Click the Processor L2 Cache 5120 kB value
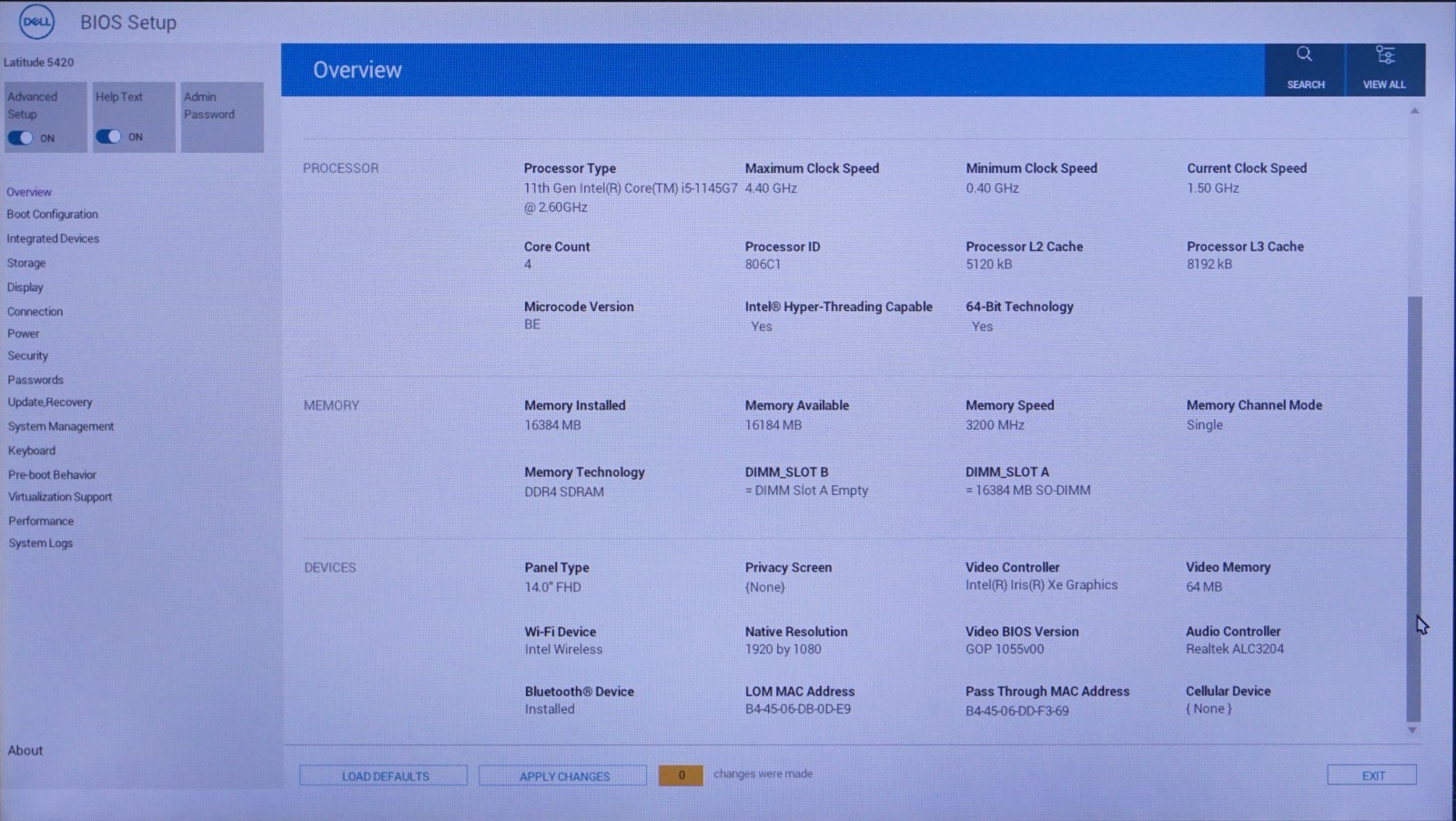The image size is (1456, 821). pyautogui.click(x=989, y=265)
